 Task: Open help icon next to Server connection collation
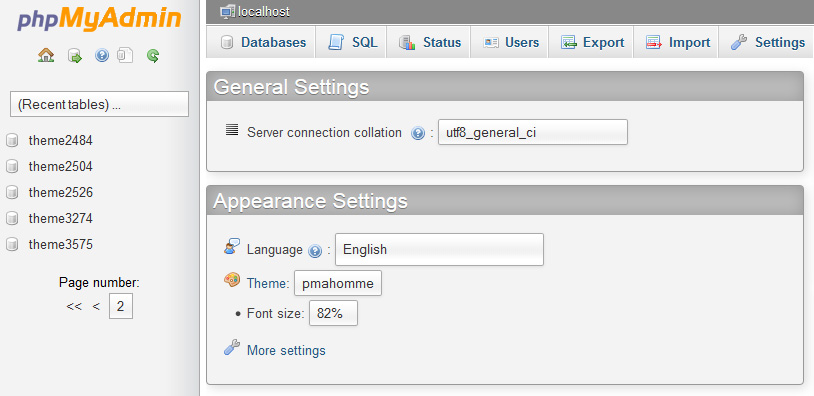[418, 133]
